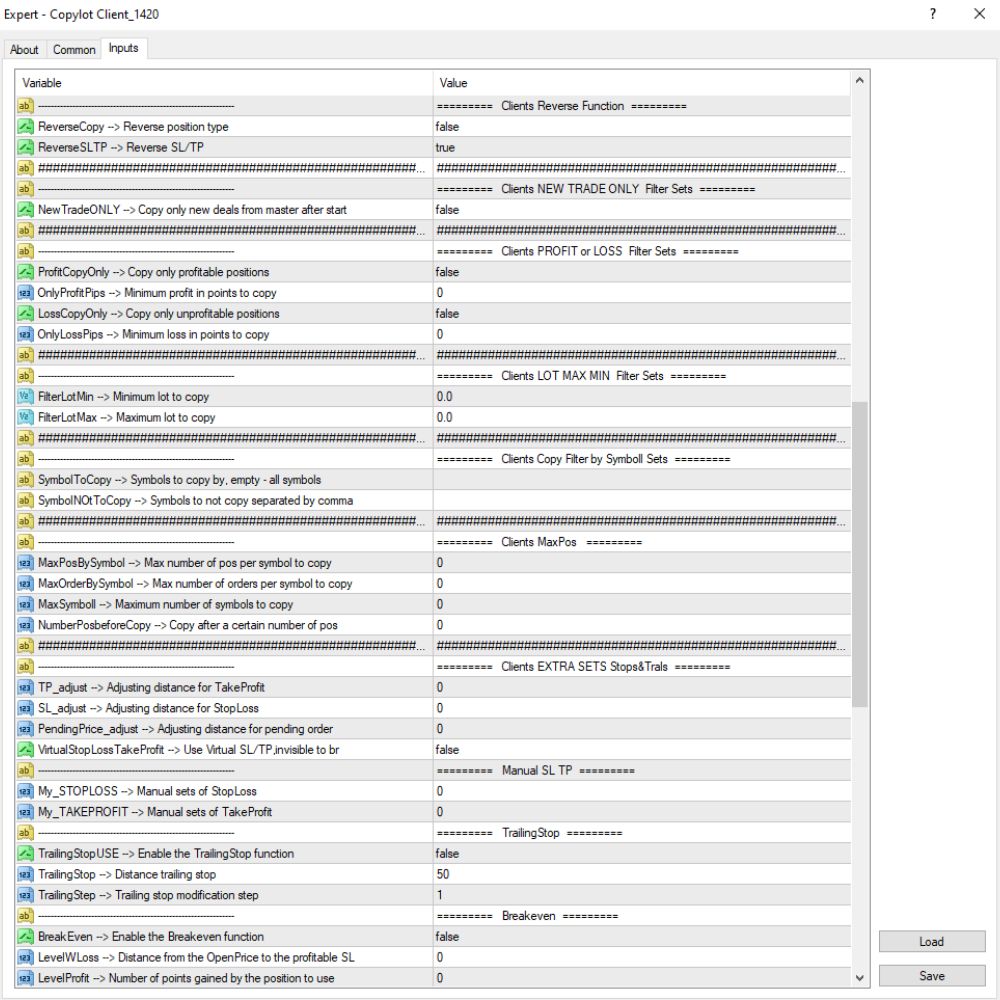Screen dimensions: 1000x1000
Task: Select the 'Breakeven' header row
Action: tap(434, 916)
